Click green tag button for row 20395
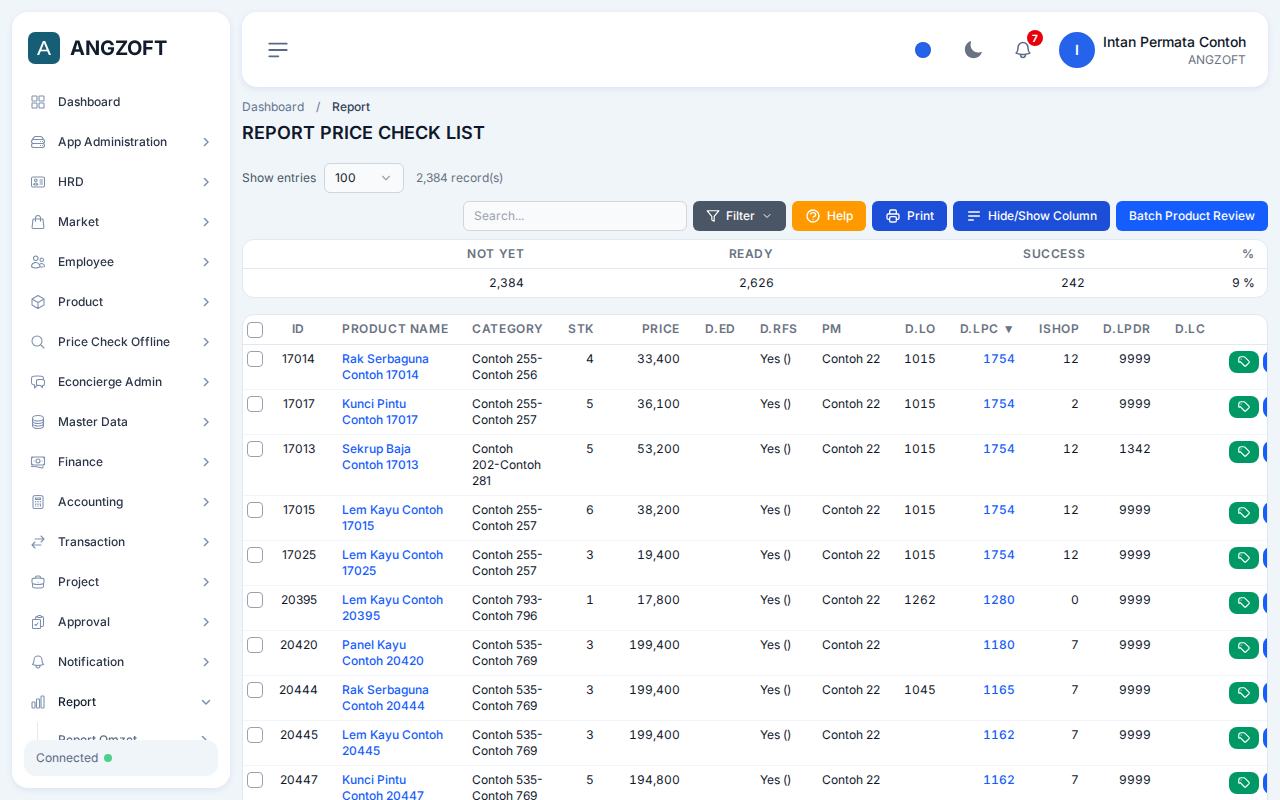The image size is (1280, 800). (x=1244, y=603)
